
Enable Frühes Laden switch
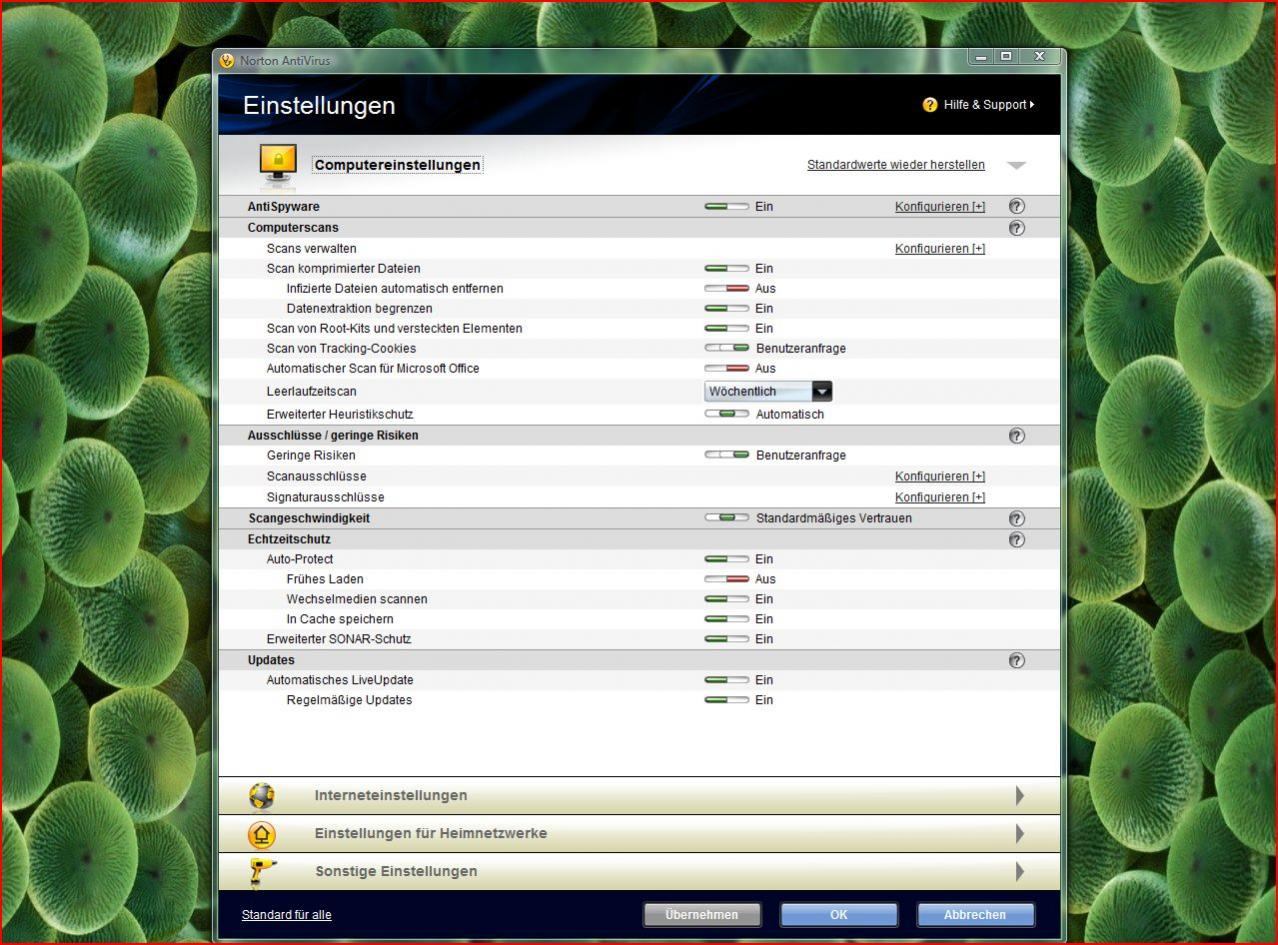click(x=727, y=579)
